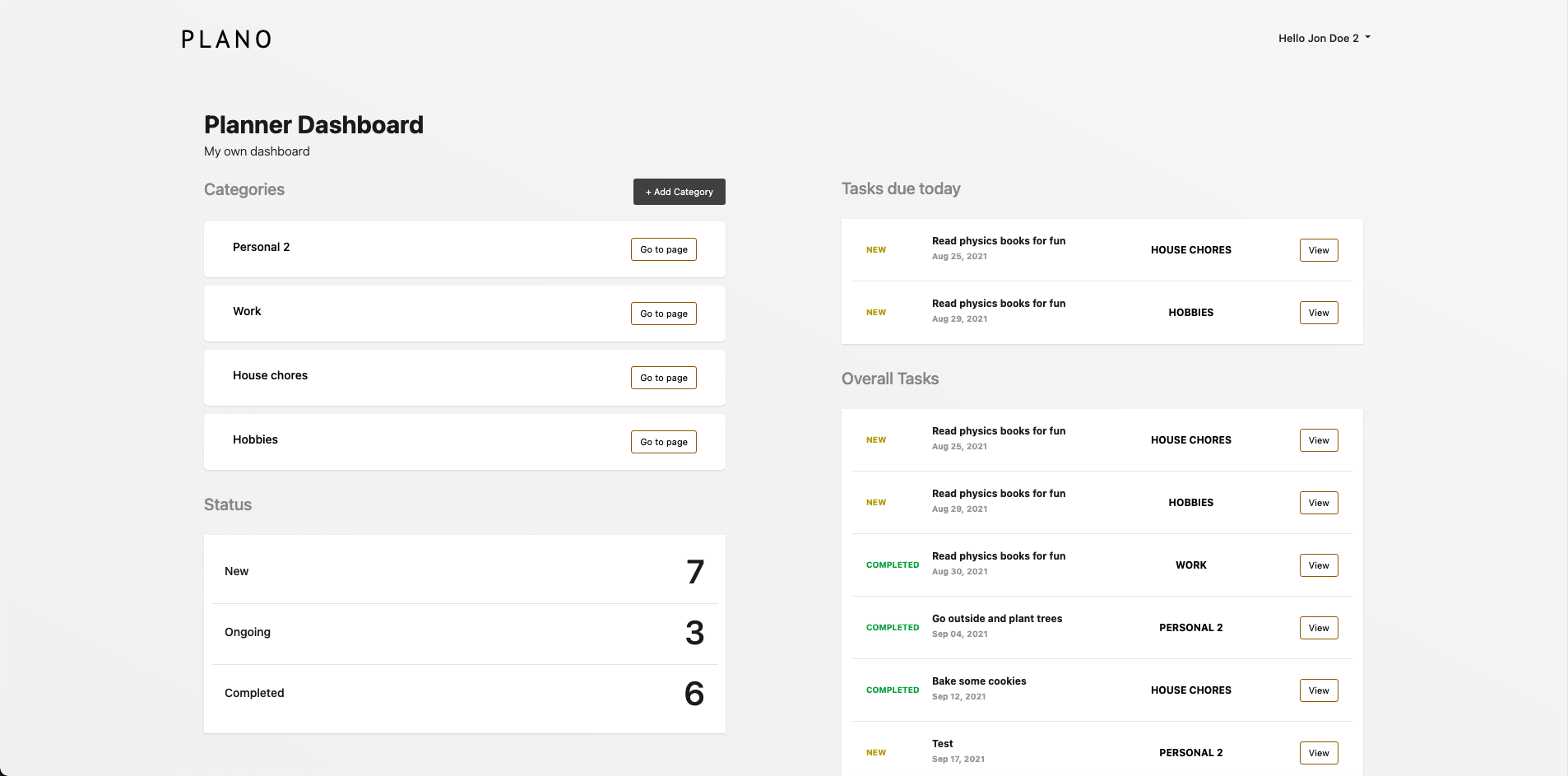The height and width of the screenshot is (776, 1568).
Task: View the Go outside and plant trees task
Action: tap(1319, 627)
